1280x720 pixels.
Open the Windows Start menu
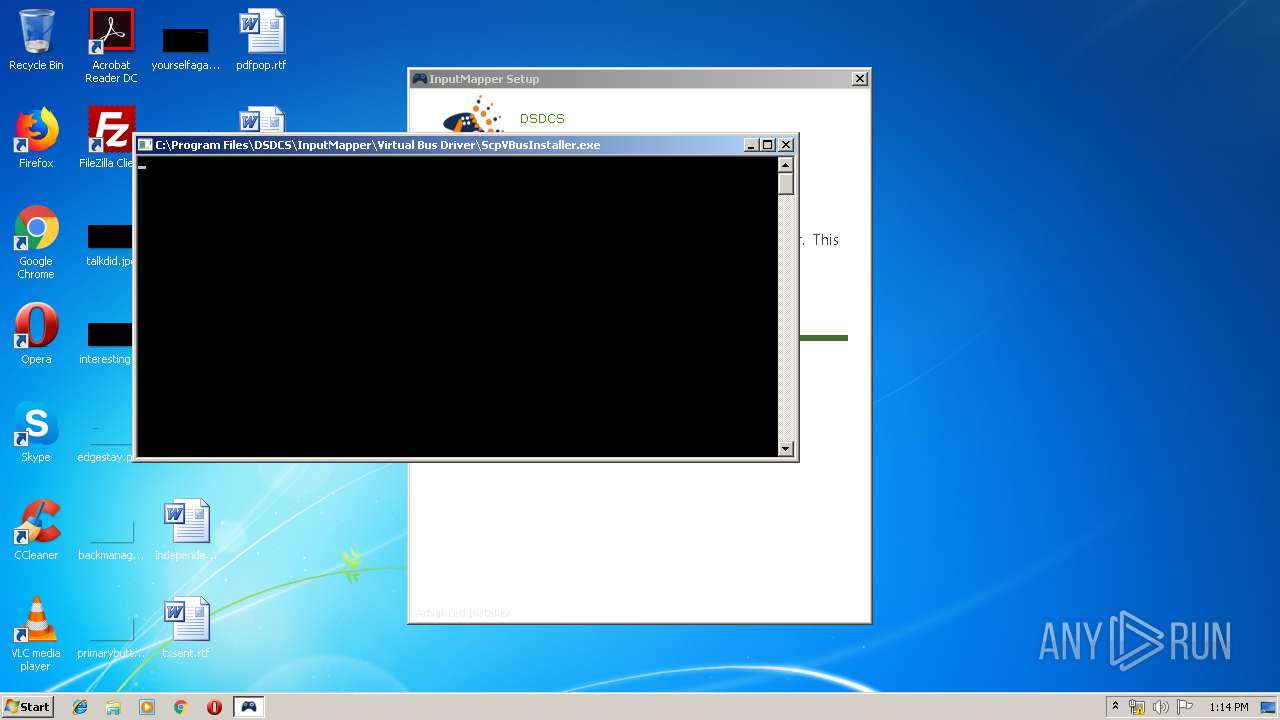[x=27, y=707]
